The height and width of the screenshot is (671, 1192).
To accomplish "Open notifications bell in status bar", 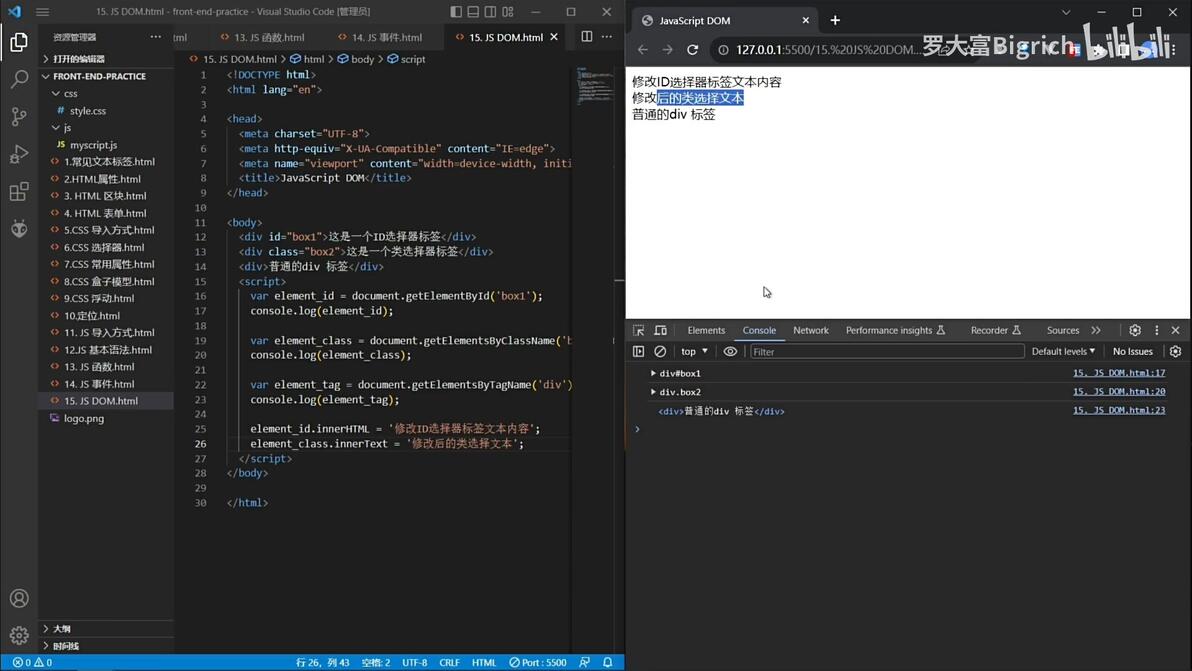I will click(607, 663).
